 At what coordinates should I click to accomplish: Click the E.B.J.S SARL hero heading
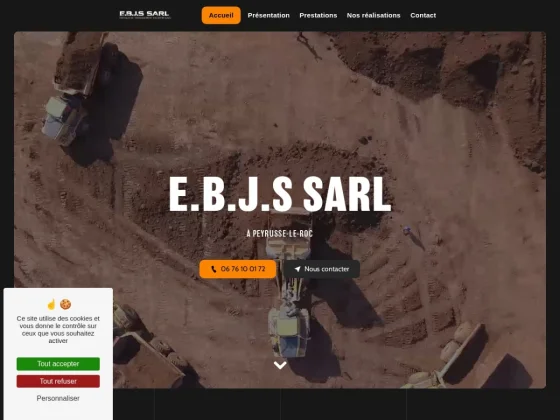tap(280, 195)
